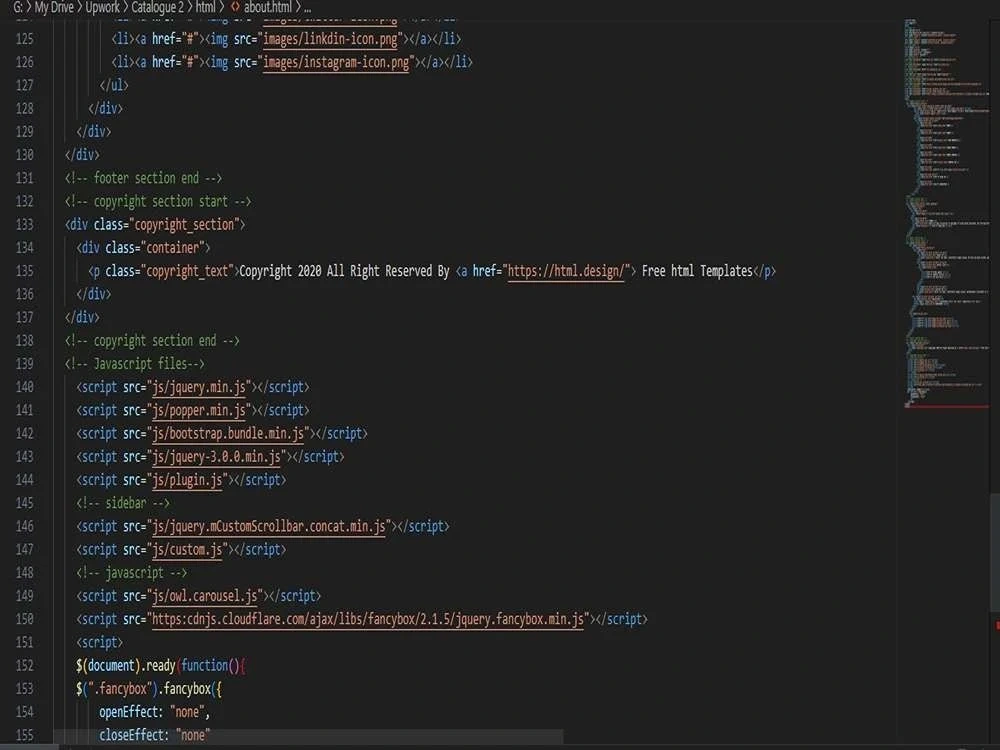Follow the js/jquery.min.js script link
1000x750 pixels.
(x=199, y=387)
